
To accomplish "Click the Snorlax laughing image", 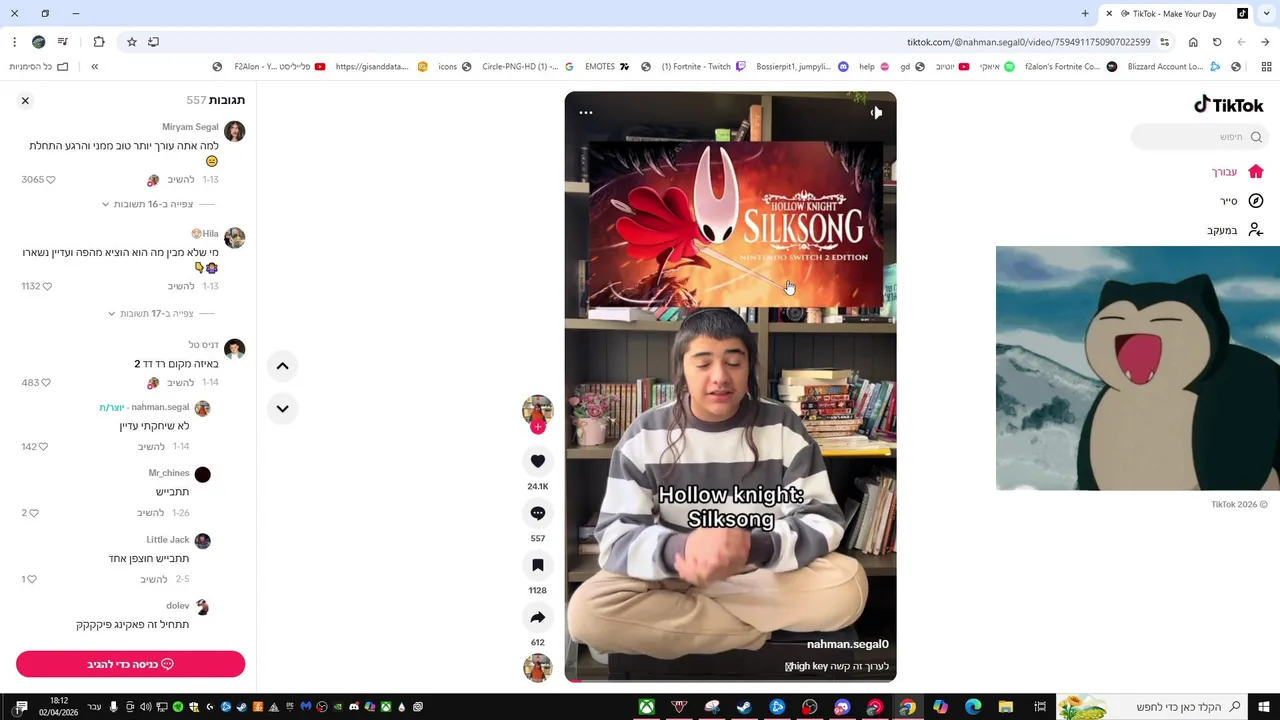I will pos(1138,368).
